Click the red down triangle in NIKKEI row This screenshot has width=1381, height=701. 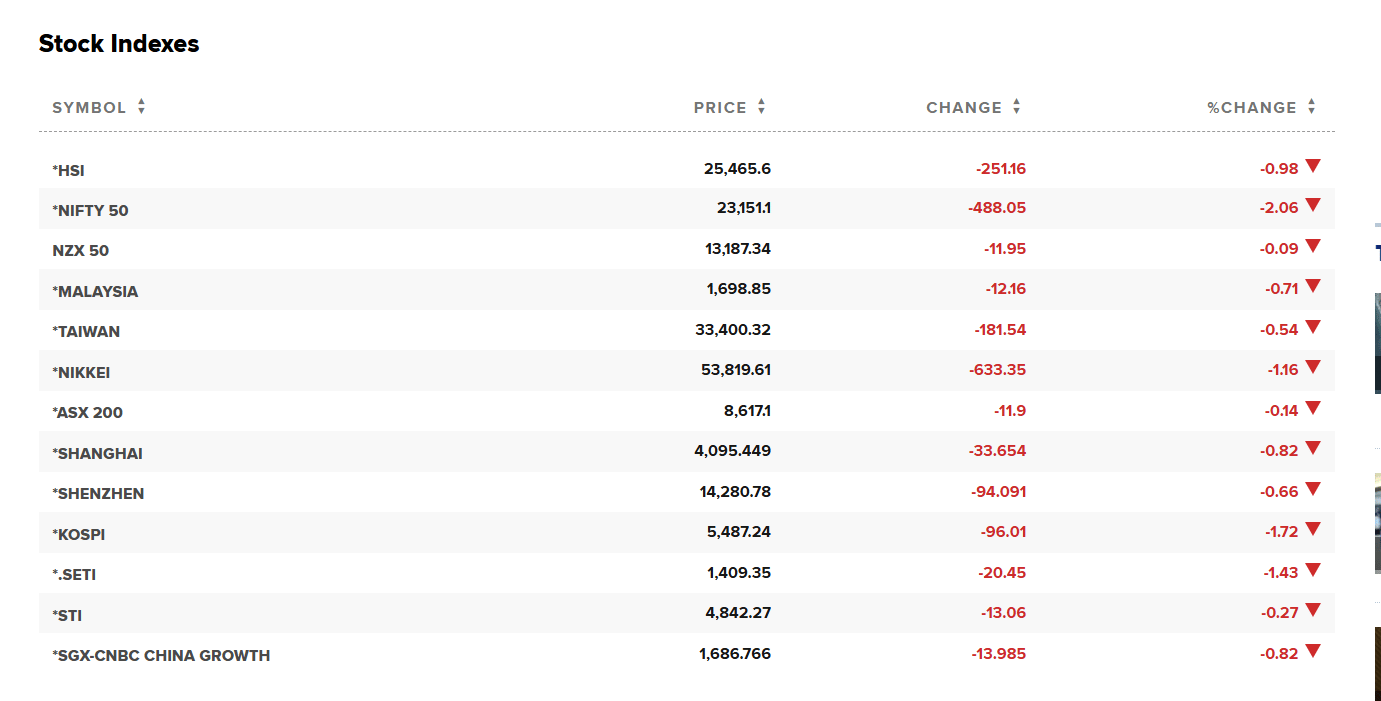click(x=1313, y=368)
